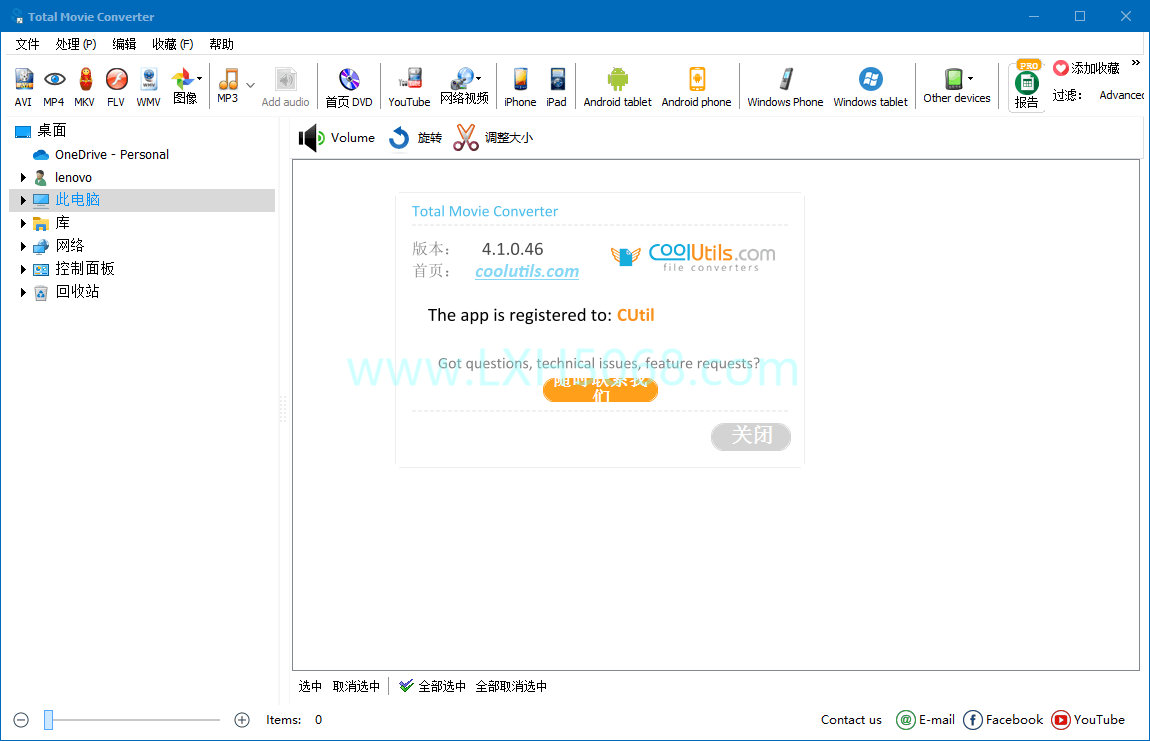Viewport: 1150px width, 741px height.
Task: Select MP3 audio format icon
Action: pyautogui.click(x=227, y=87)
